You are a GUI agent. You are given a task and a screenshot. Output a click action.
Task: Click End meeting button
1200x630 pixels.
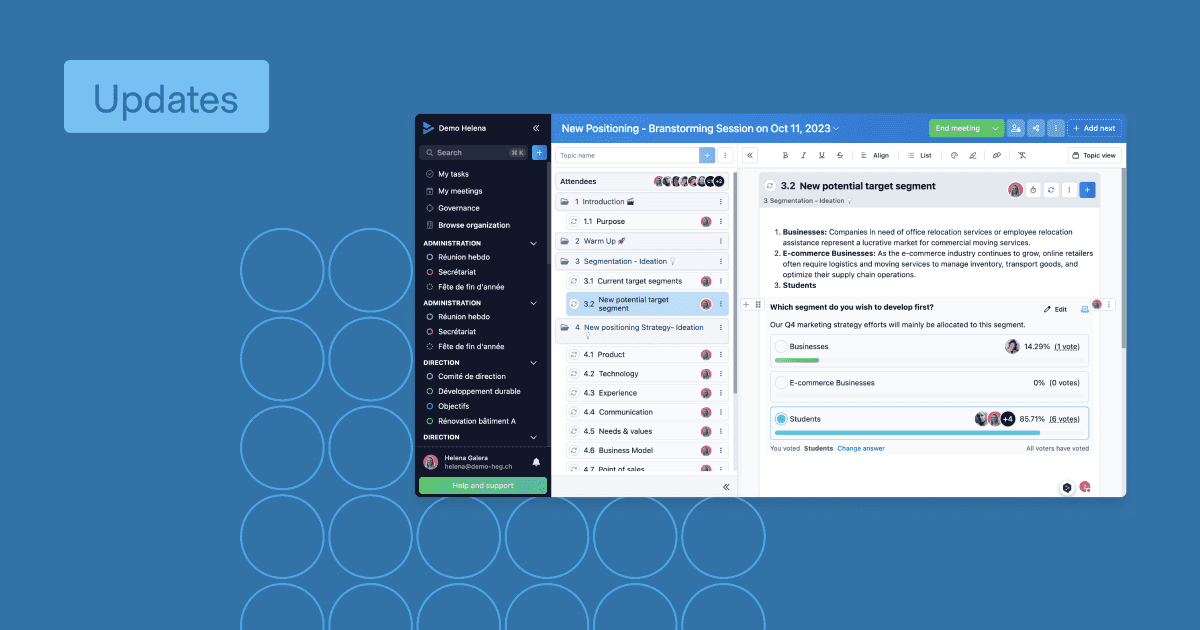pos(958,128)
